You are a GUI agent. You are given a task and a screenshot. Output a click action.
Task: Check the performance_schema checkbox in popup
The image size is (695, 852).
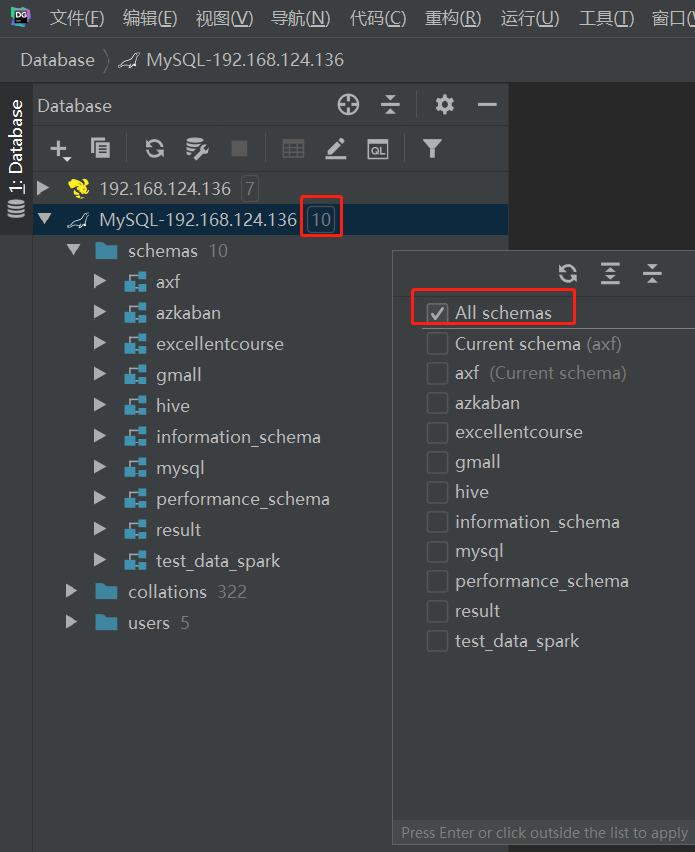(x=437, y=581)
